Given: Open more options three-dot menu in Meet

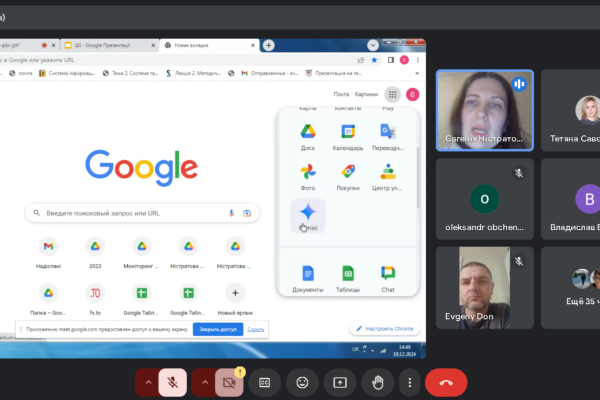Looking at the screenshot, I should 410,382.
